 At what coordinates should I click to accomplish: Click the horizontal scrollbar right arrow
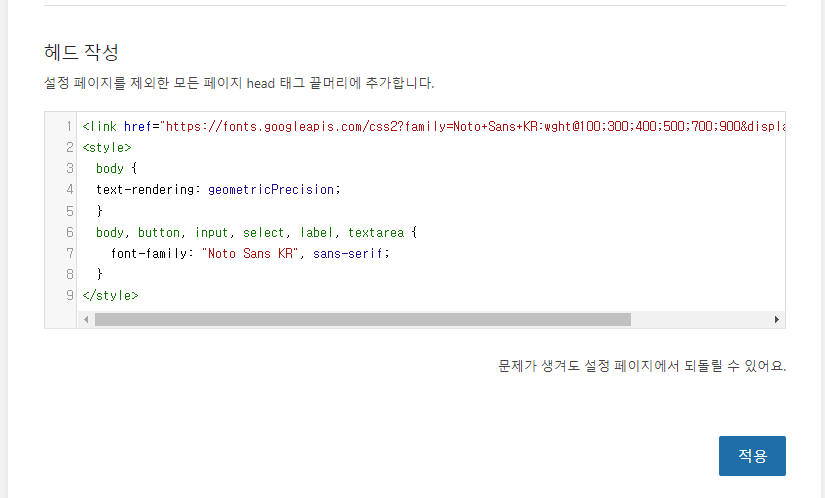pyautogui.click(x=776, y=319)
